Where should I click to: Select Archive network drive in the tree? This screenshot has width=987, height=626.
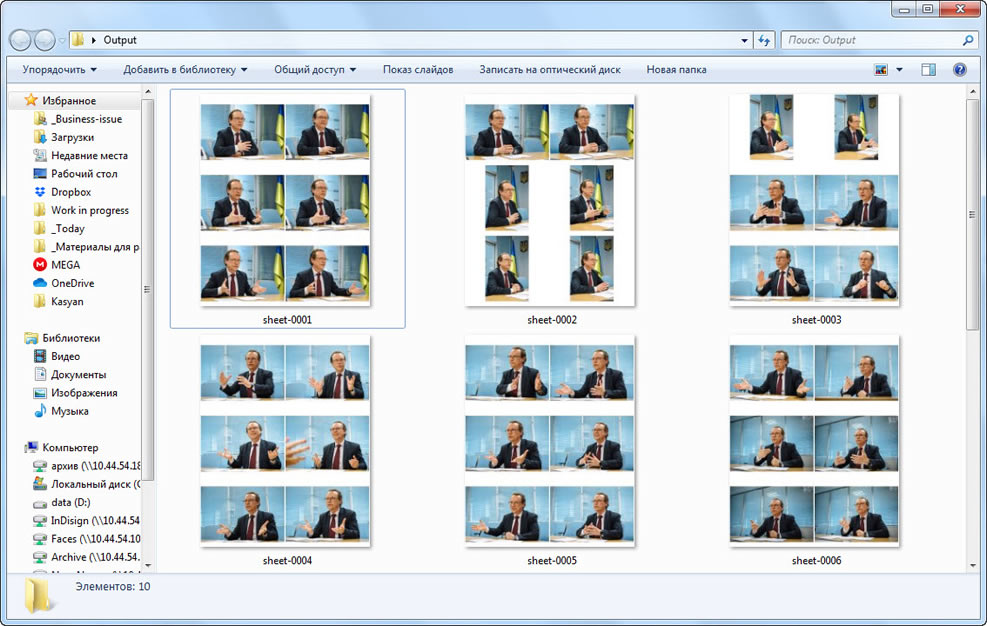coord(95,557)
